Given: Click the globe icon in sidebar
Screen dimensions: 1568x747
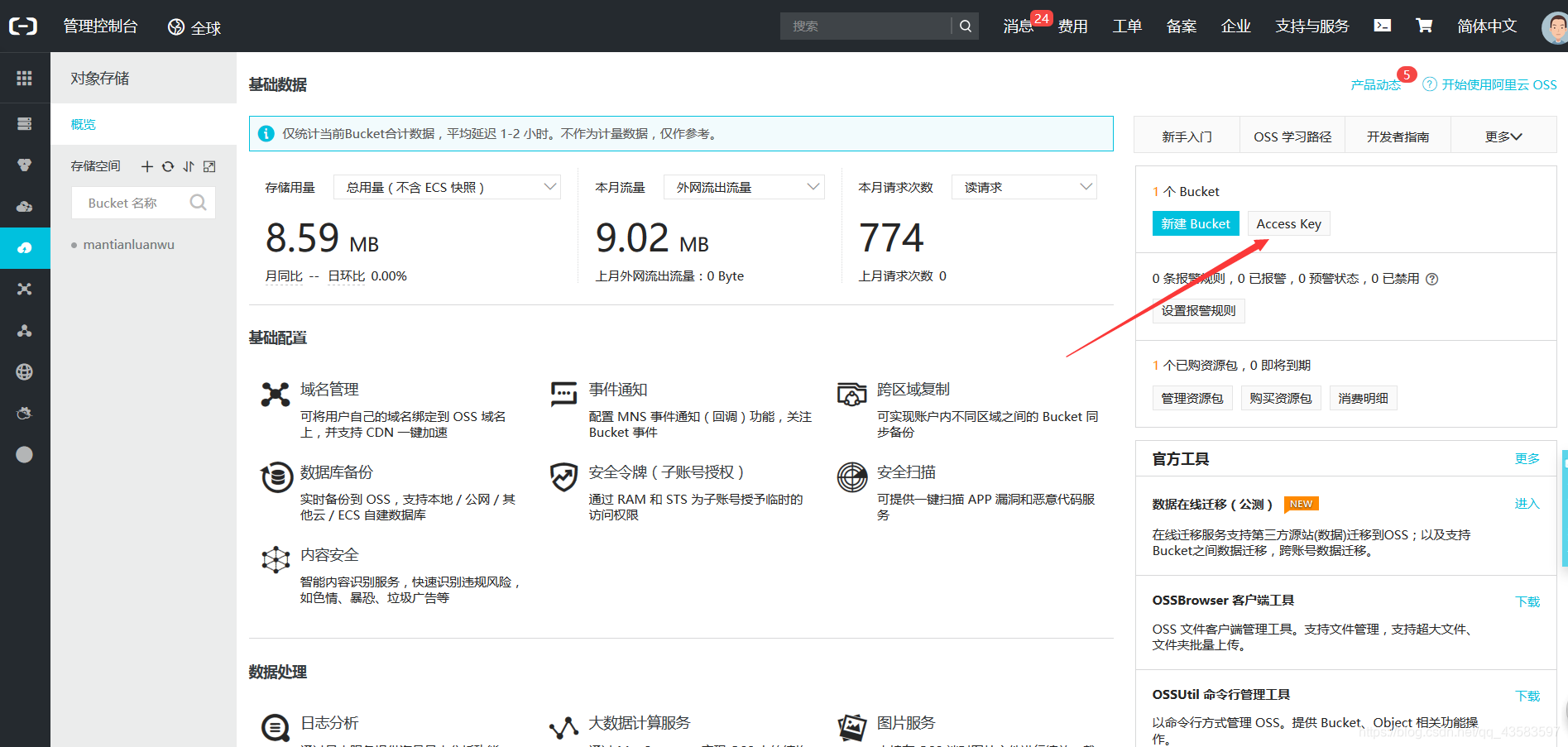Looking at the screenshot, I should [x=25, y=372].
